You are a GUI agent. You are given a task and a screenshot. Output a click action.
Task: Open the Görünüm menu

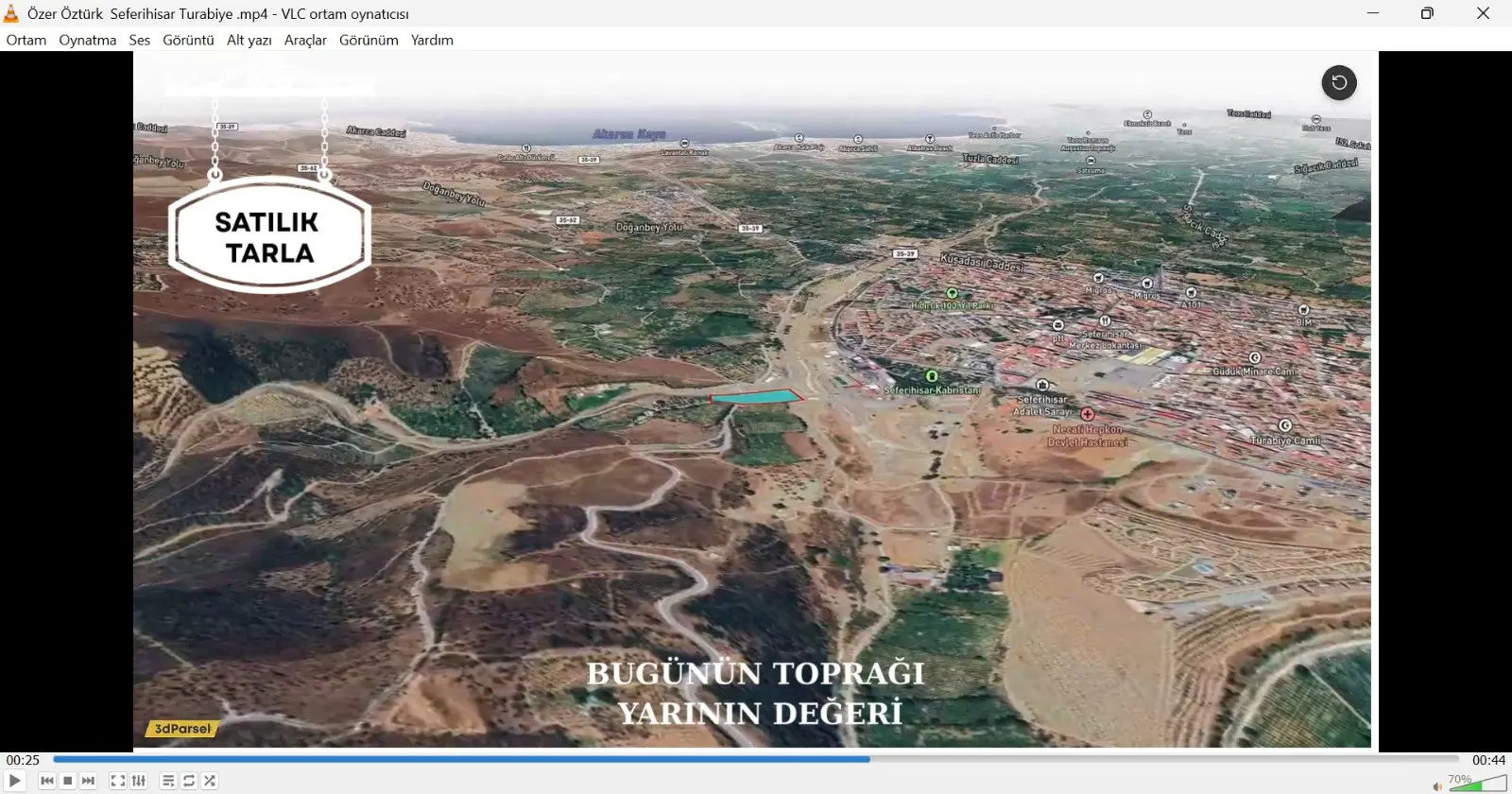(369, 40)
